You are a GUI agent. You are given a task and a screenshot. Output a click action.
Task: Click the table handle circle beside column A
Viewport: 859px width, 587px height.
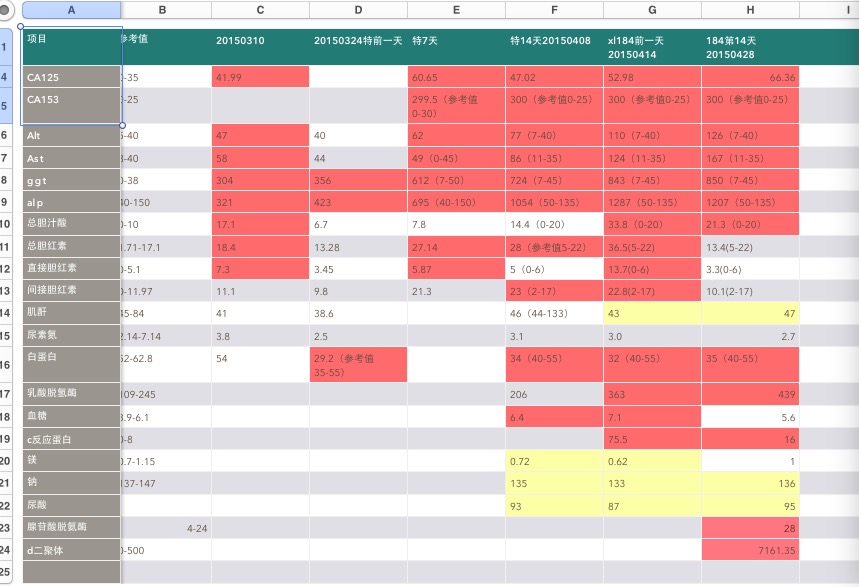tap(5, 9)
